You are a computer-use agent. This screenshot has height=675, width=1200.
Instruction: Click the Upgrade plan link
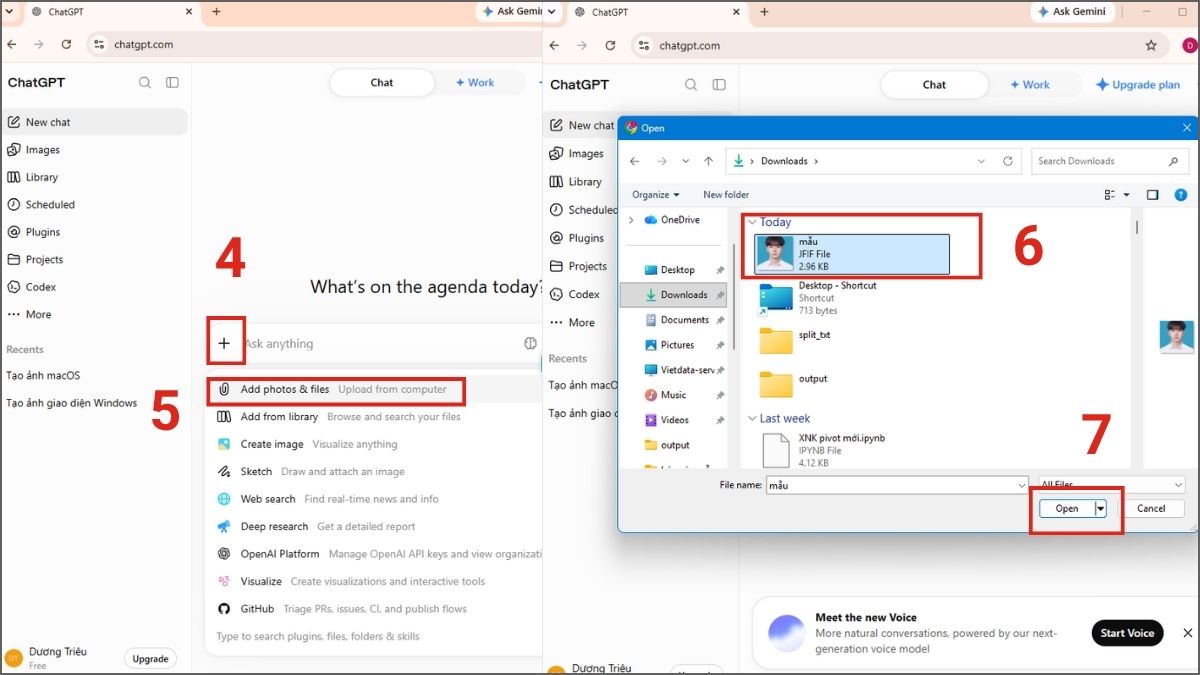coord(1138,85)
